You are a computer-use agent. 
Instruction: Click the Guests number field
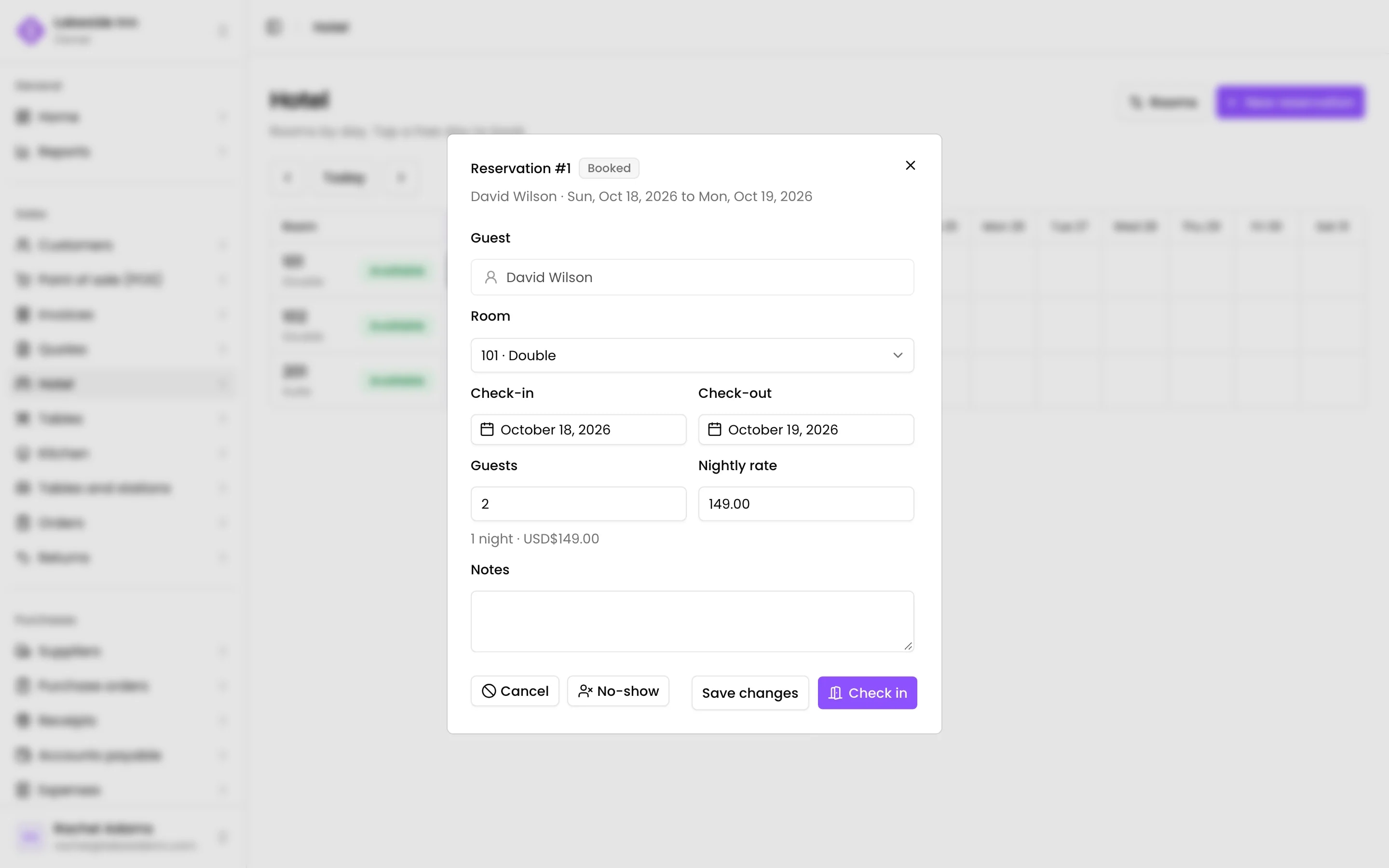pos(579,504)
